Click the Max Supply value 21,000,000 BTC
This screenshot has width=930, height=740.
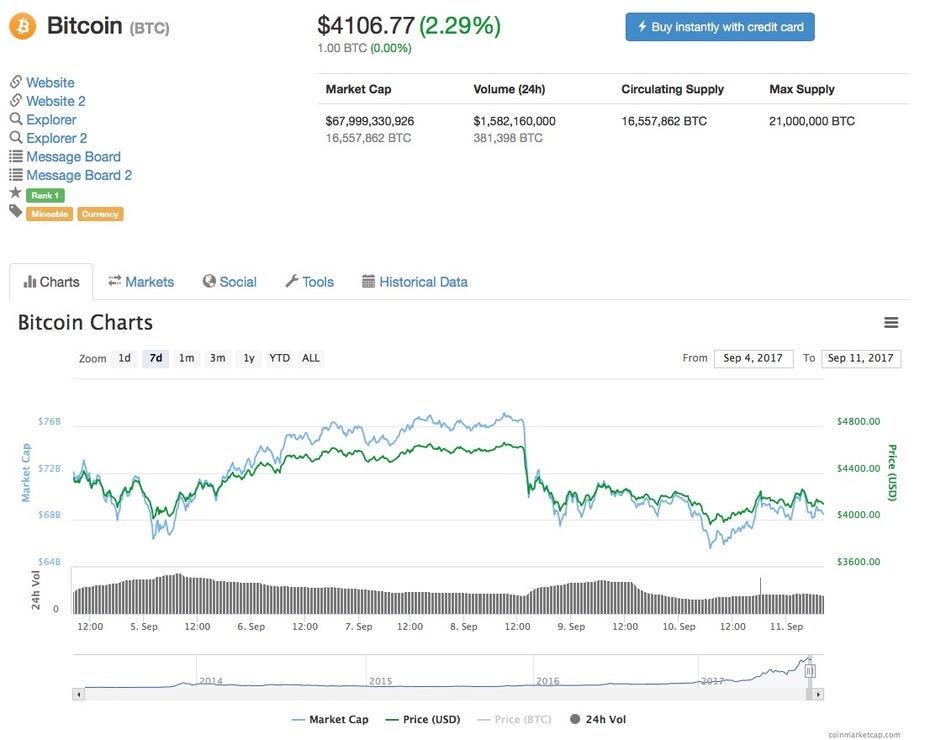(812, 121)
